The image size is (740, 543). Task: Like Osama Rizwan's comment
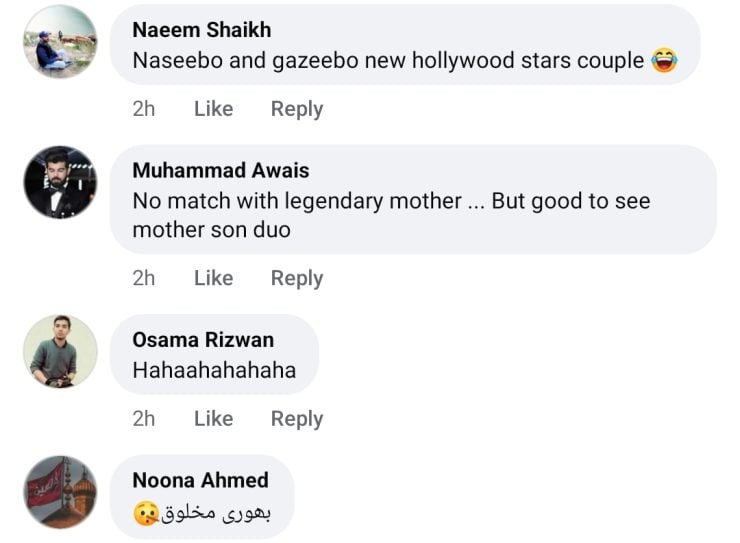tap(213, 419)
